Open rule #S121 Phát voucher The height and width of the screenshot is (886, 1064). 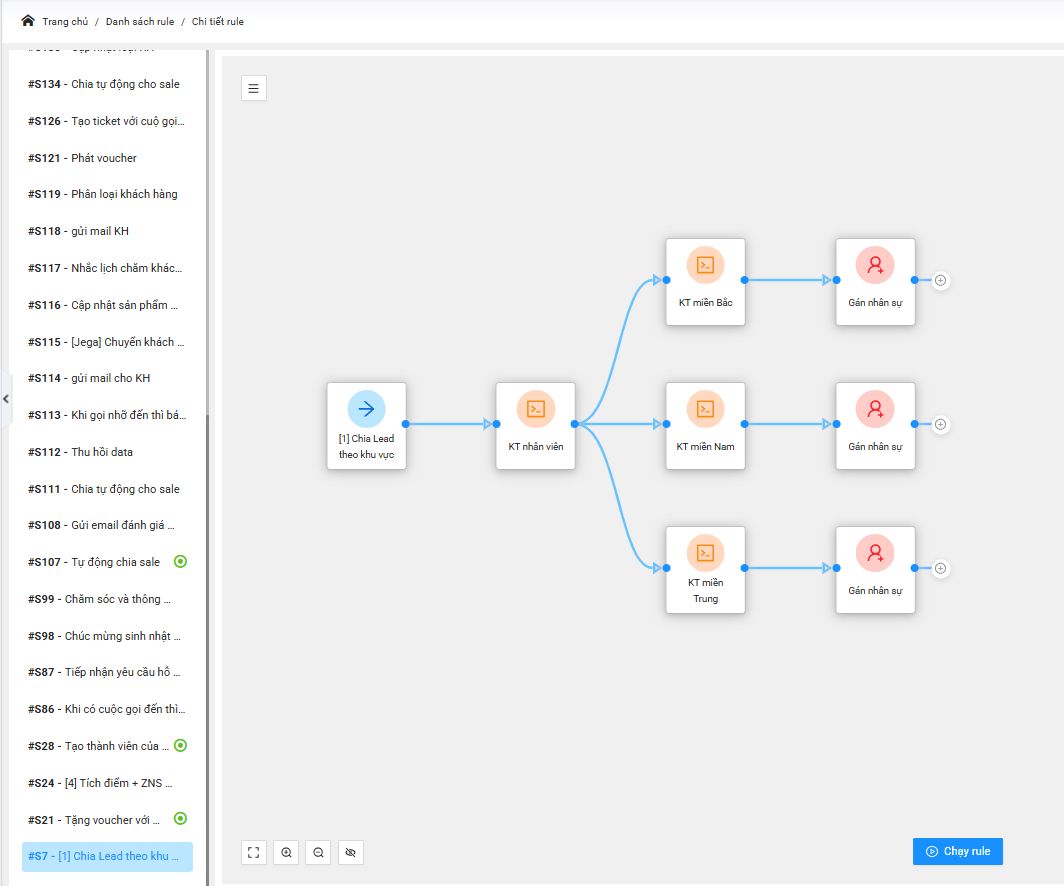pyautogui.click(x=83, y=158)
